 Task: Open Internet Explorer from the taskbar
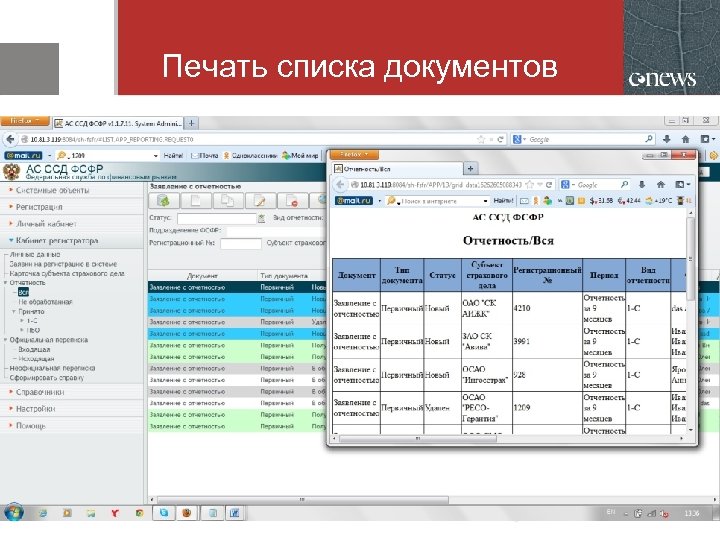[42, 513]
